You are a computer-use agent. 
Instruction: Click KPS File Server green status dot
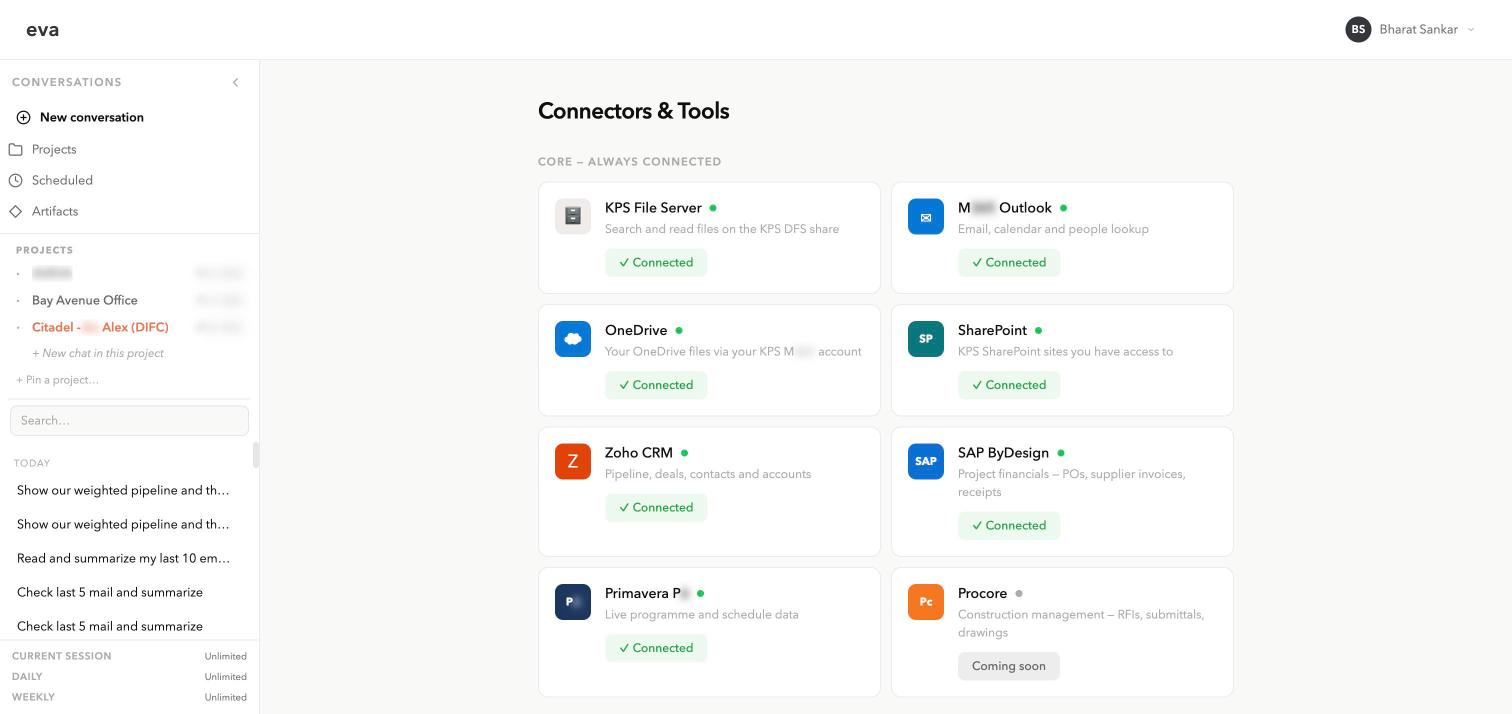[x=713, y=208]
